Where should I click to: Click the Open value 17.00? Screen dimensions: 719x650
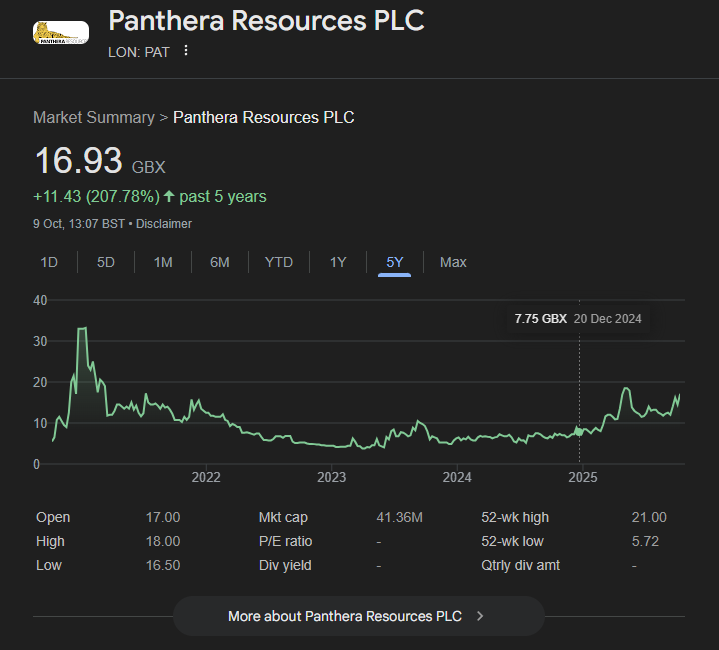(163, 517)
